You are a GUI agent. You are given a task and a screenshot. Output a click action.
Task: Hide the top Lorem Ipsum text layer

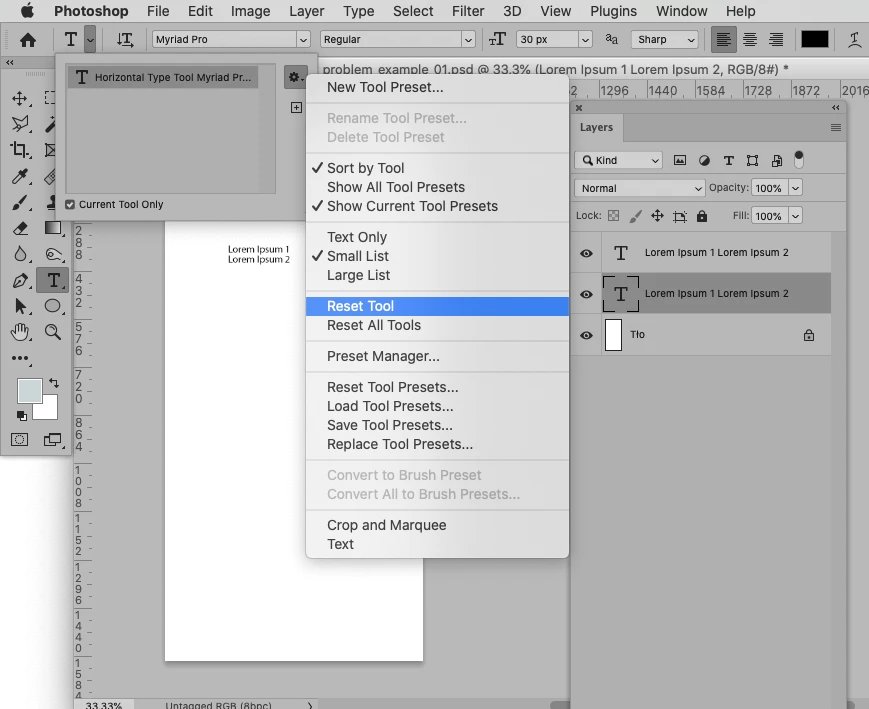click(x=586, y=253)
